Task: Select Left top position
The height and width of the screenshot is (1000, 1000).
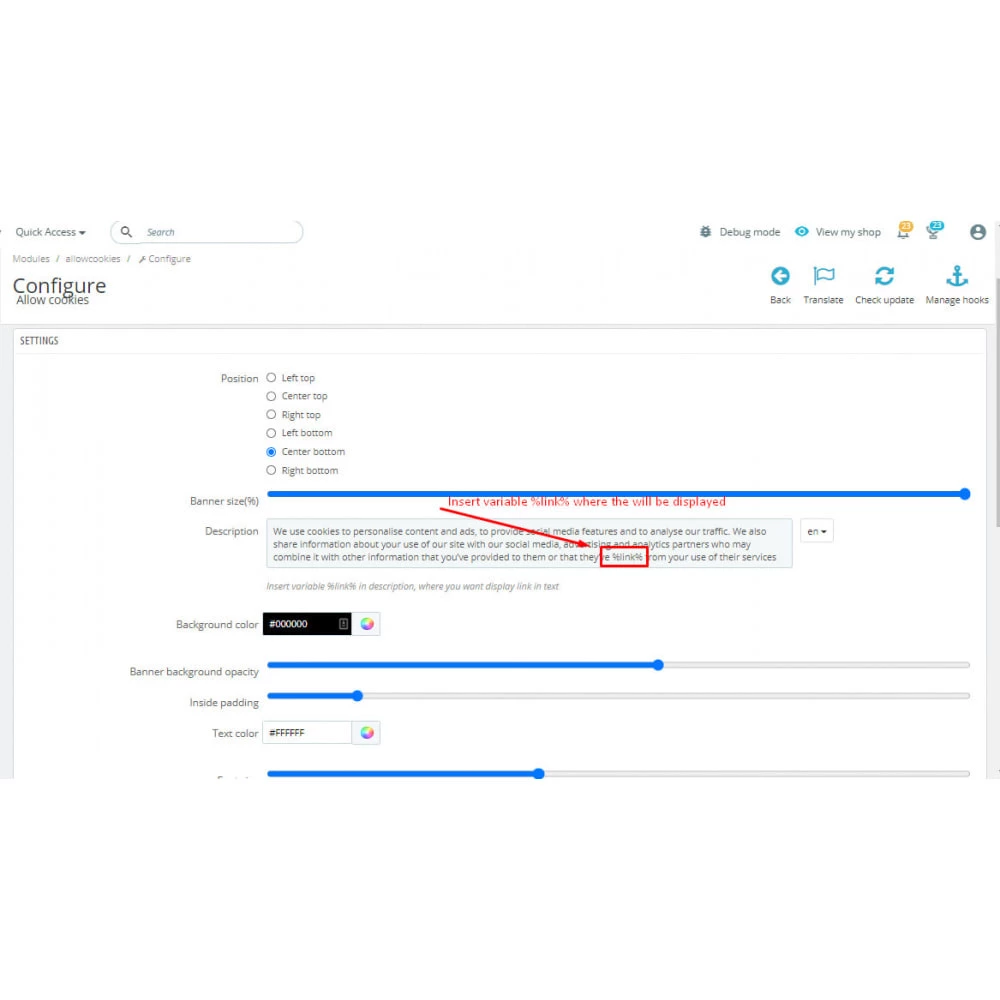Action: pos(271,378)
